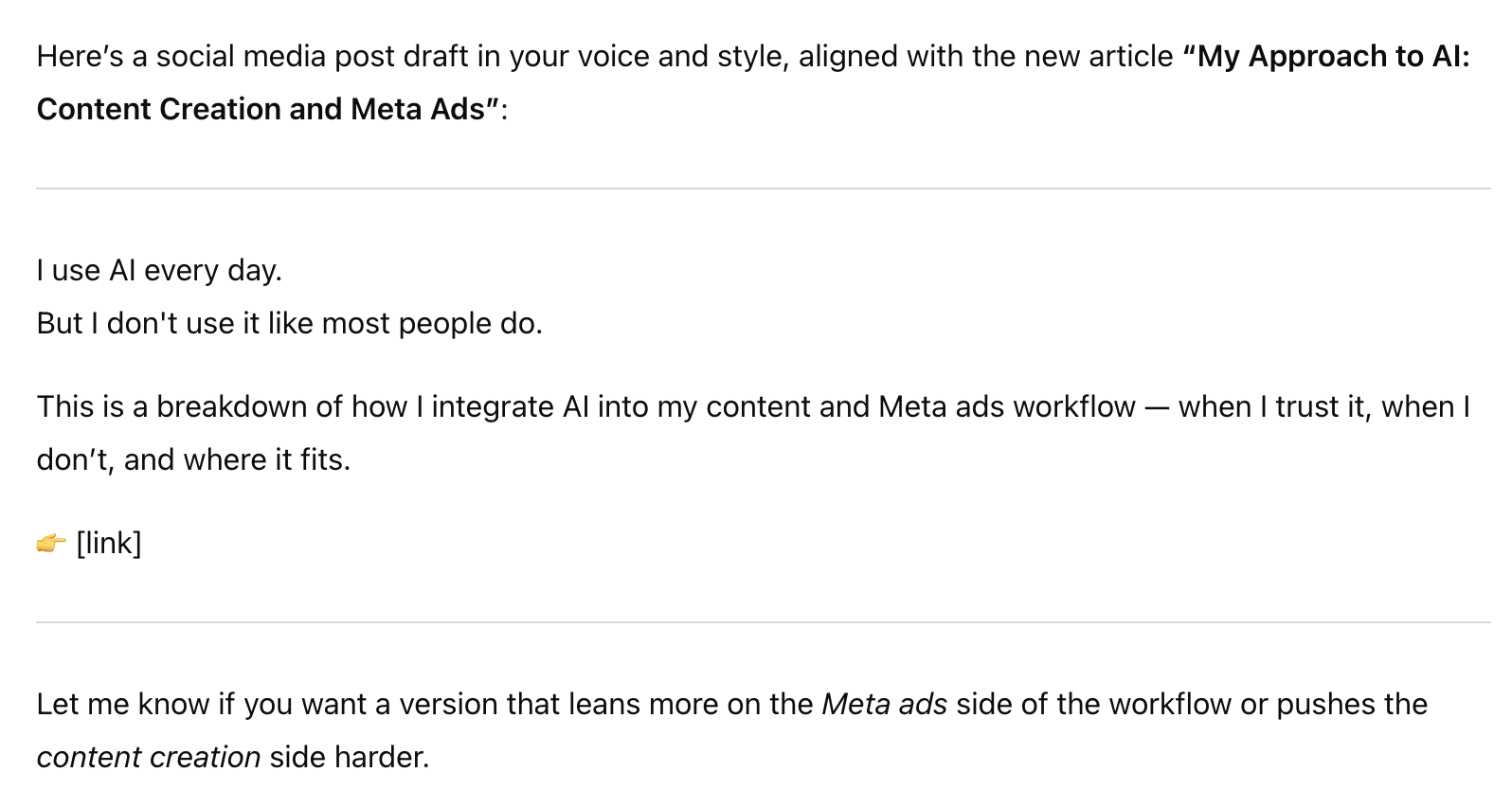Click the italic "content creation" text
The height and width of the screenshot is (790, 1512).
click(149, 758)
